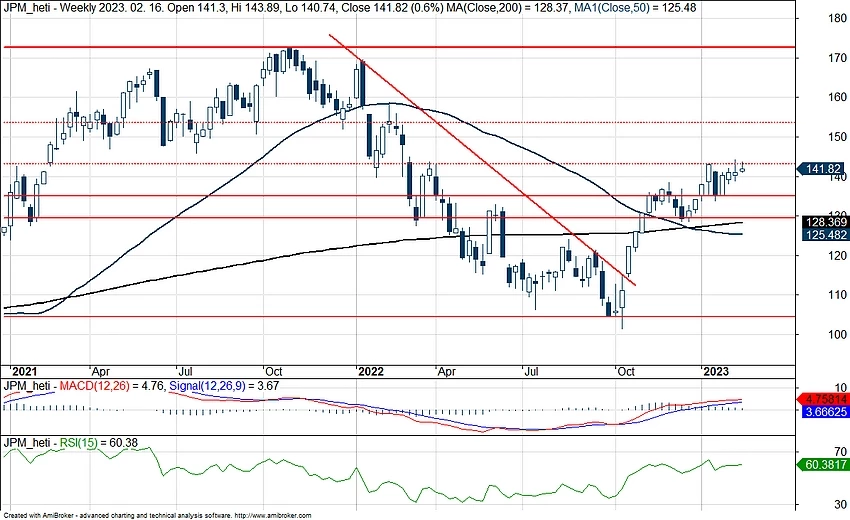Image resolution: width=850 pixels, height=520 pixels.
Task: Click the MA1(Close,50) = 125.48 legend
Action: coord(635,8)
